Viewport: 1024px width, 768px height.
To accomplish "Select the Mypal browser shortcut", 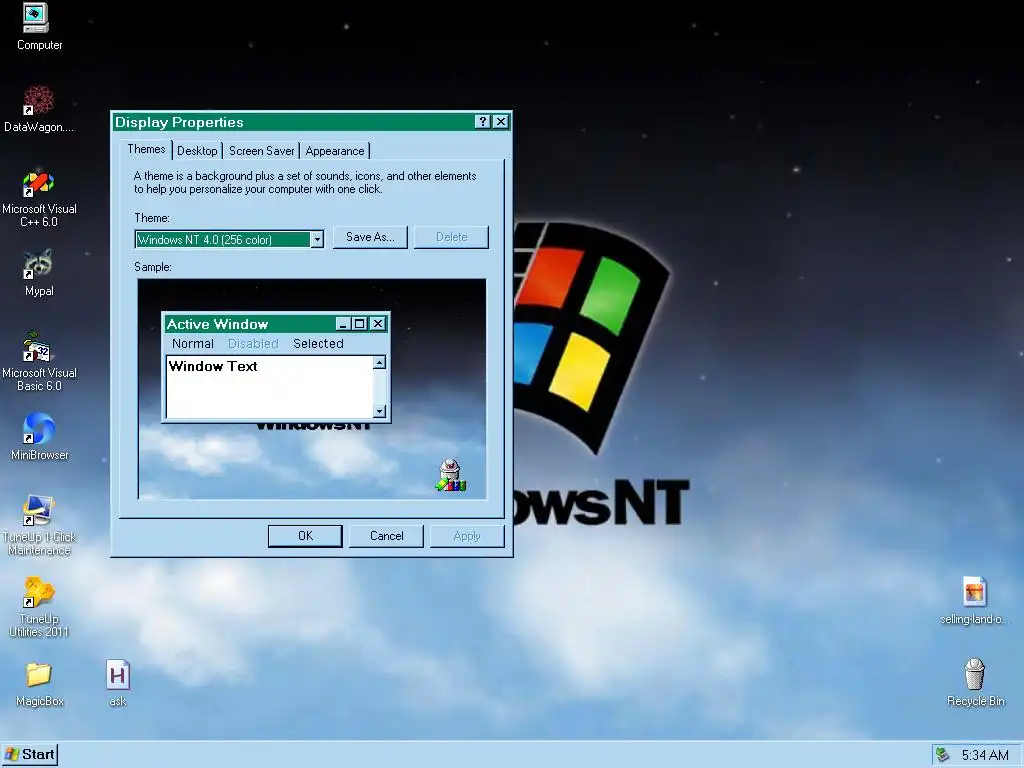I will coord(39,273).
